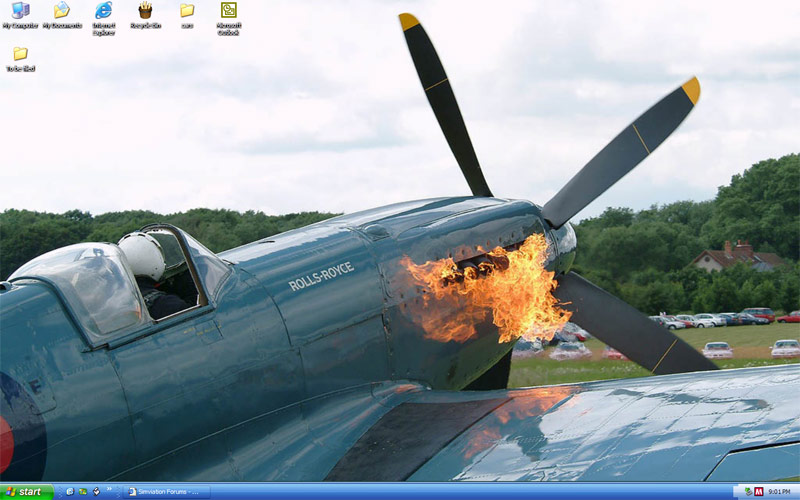
Task: Click the 9:01 PM taskbar clock
Action: [781, 492]
